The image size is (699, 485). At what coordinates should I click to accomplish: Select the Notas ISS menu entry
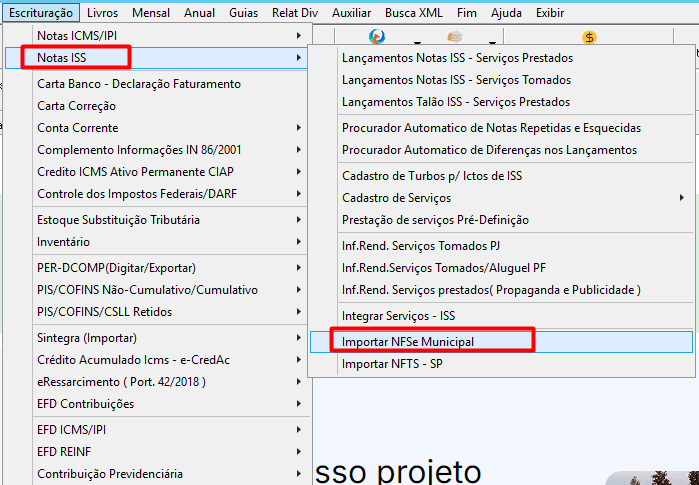click(x=156, y=58)
